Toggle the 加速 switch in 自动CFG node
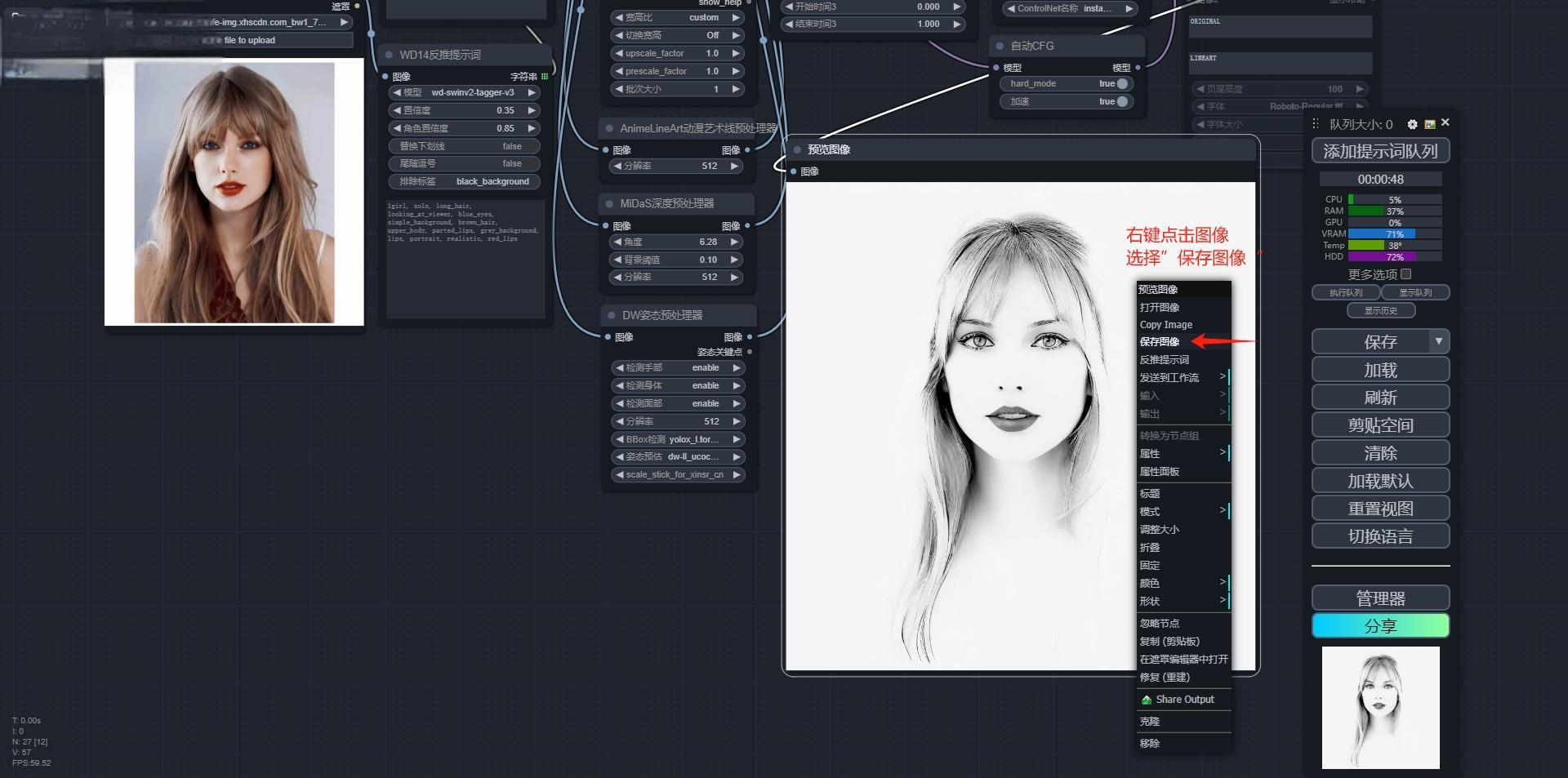This screenshot has height=778, width=1568. pos(1121,101)
